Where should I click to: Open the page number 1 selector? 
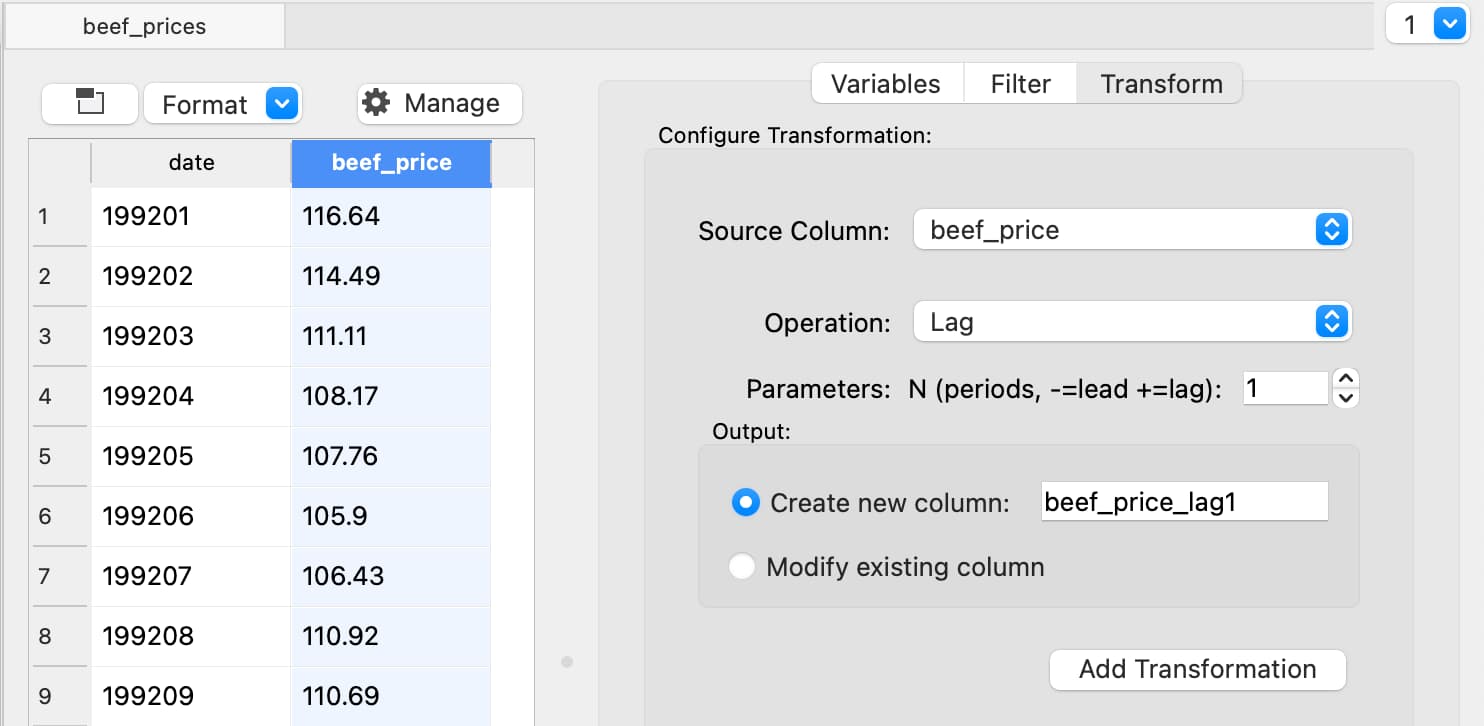pyautogui.click(x=1426, y=25)
